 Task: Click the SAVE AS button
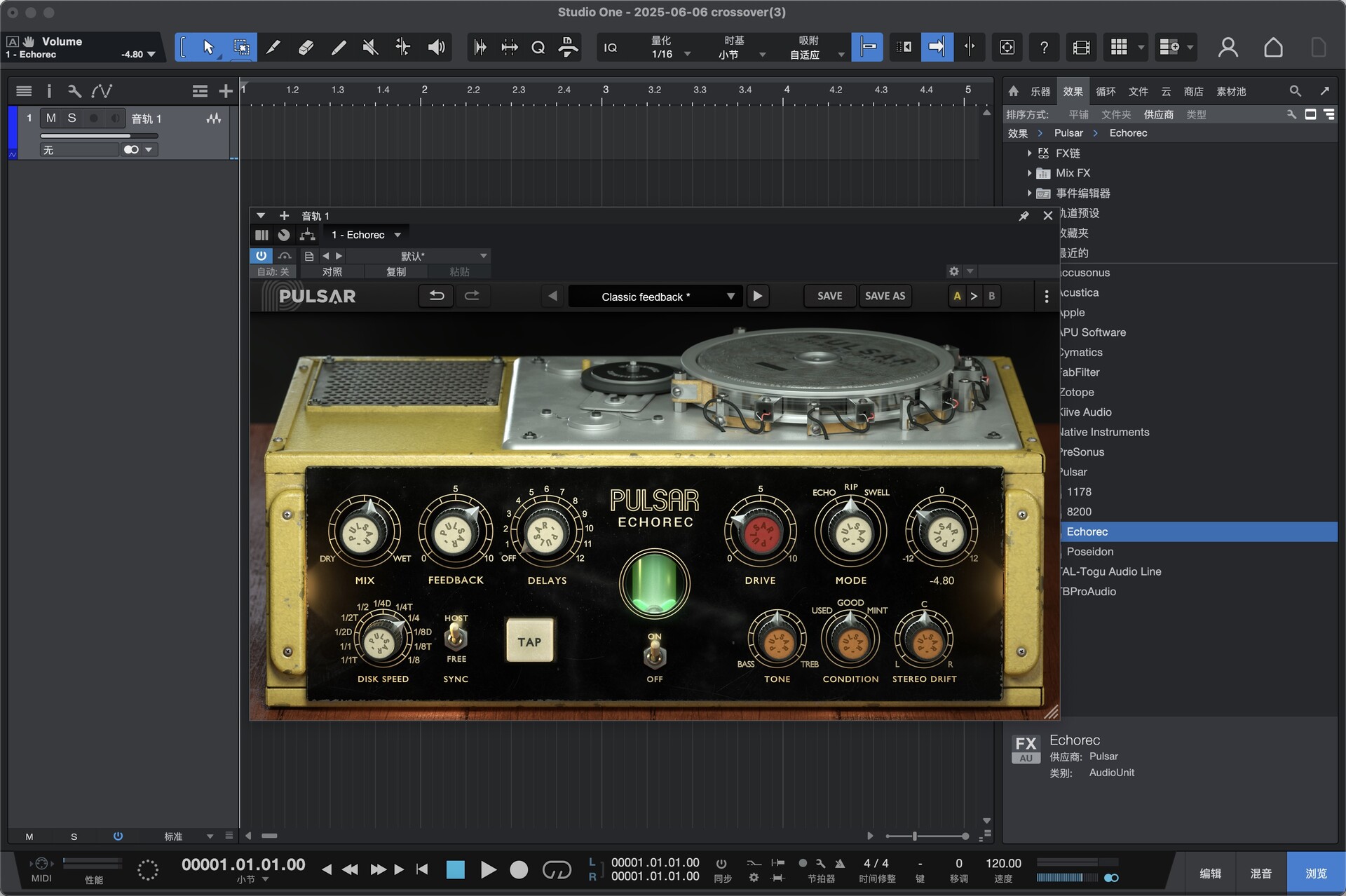885,296
